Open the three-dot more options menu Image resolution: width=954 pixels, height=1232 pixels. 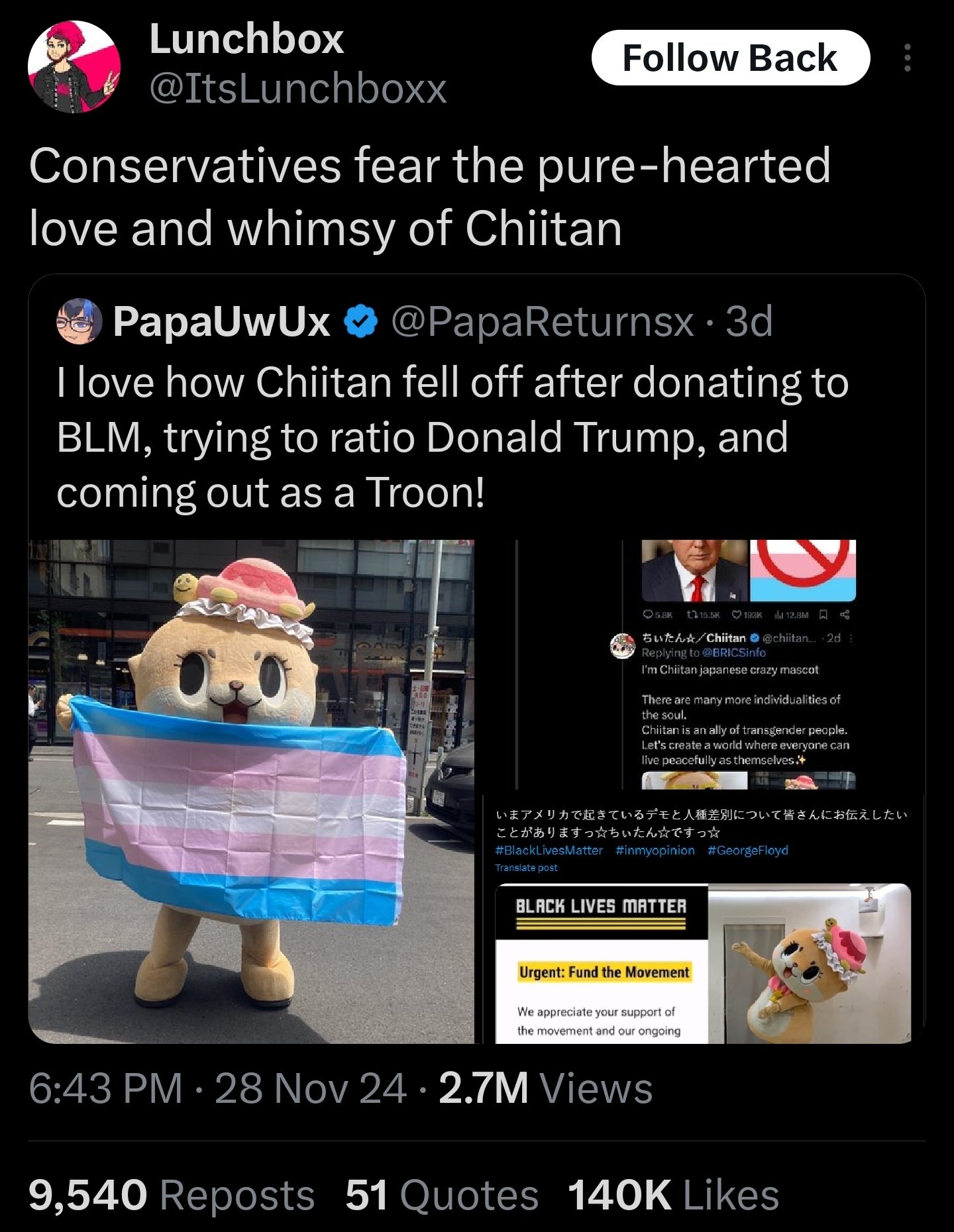pos(907,58)
